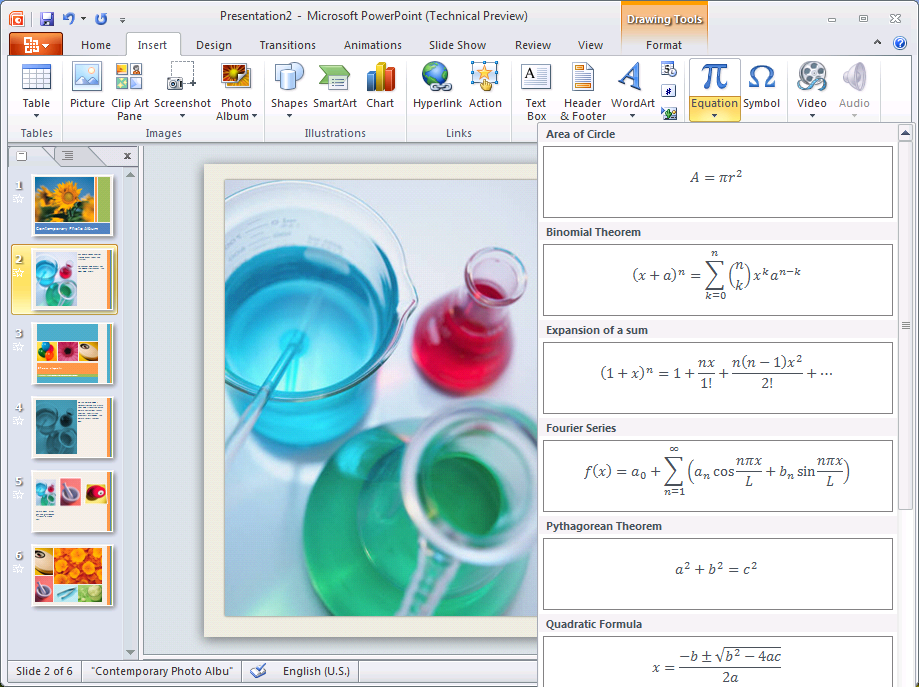Click the Audio speaker icon
The height and width of the screenshot is (687, 919).
pos(854,78)
